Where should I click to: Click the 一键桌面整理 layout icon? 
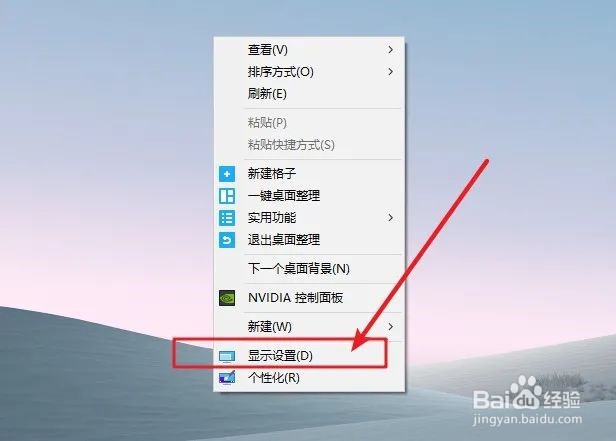pos(227,196)
